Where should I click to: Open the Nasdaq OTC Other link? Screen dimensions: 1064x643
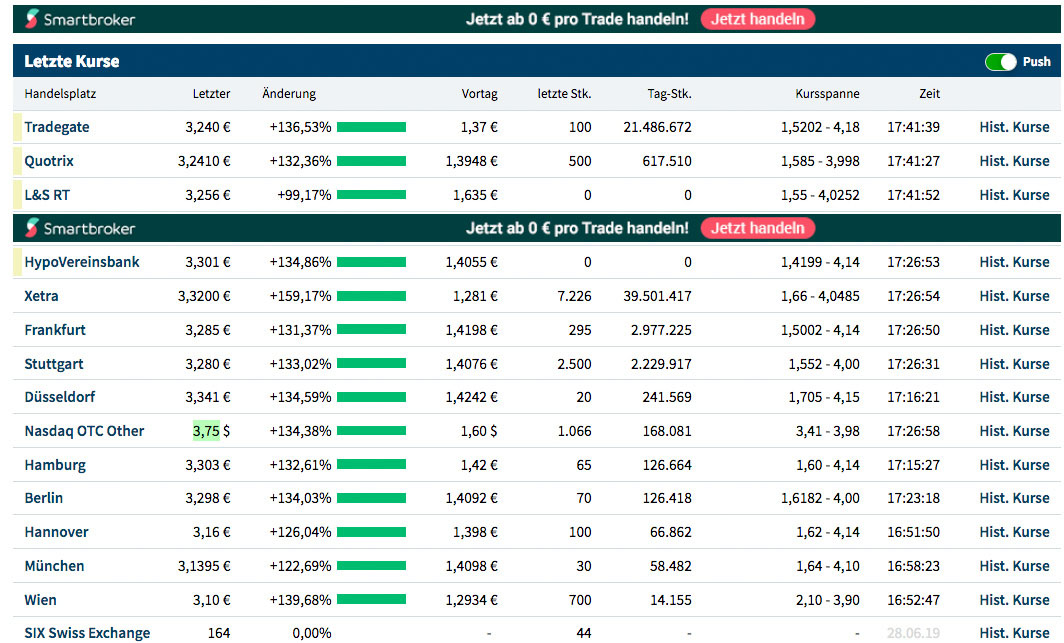coord(84,431)
